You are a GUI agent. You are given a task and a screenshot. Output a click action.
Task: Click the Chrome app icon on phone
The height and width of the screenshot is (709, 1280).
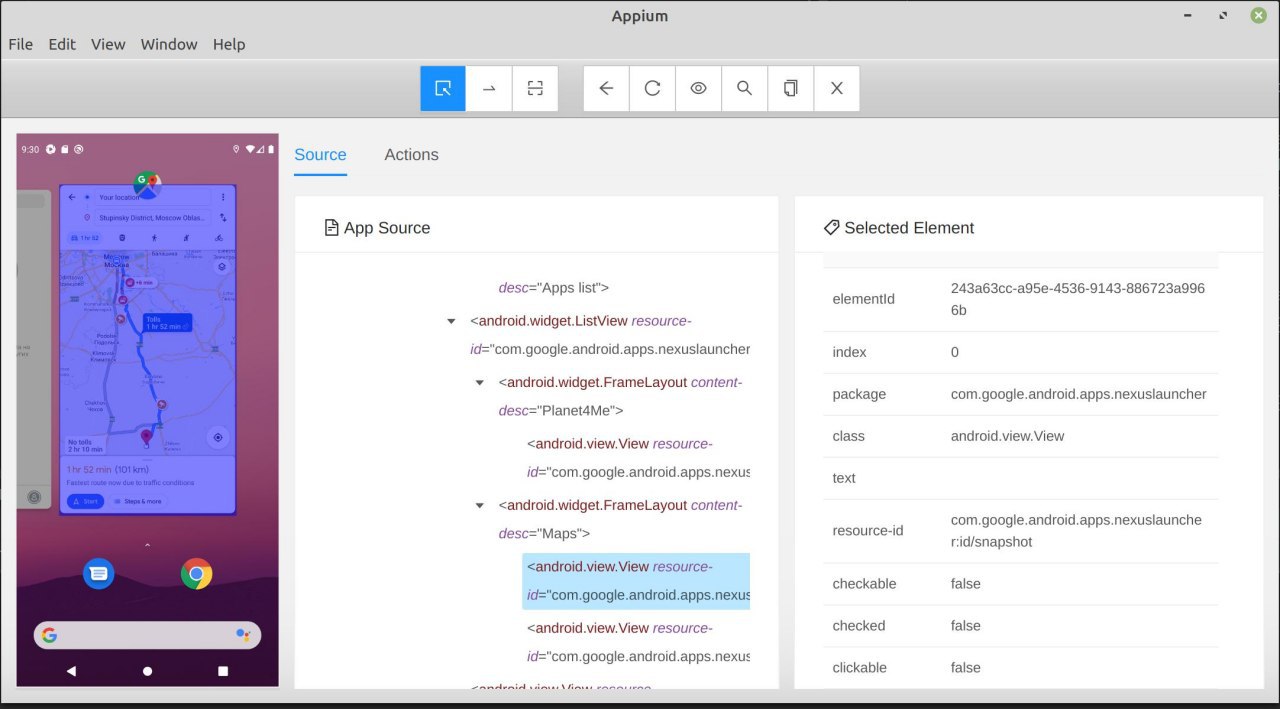click(196, 573)
